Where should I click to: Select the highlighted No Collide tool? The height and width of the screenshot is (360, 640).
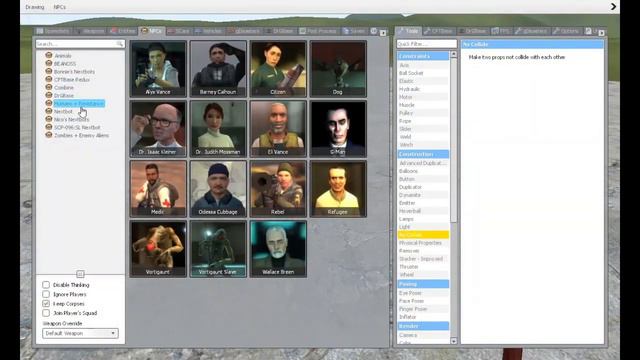(x=423, y=235)
